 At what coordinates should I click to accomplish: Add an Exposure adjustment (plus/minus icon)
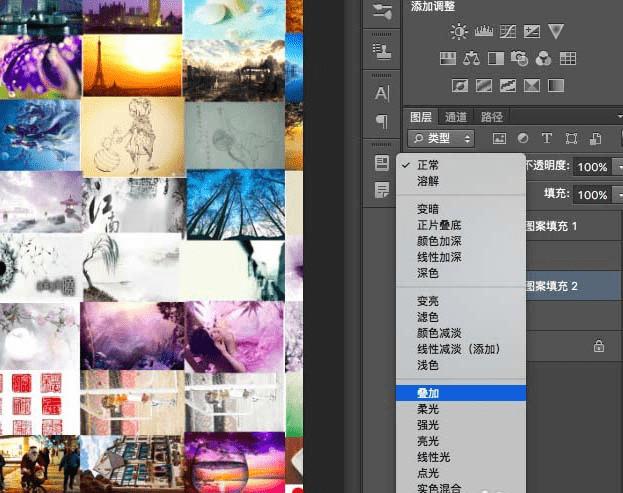532,31
